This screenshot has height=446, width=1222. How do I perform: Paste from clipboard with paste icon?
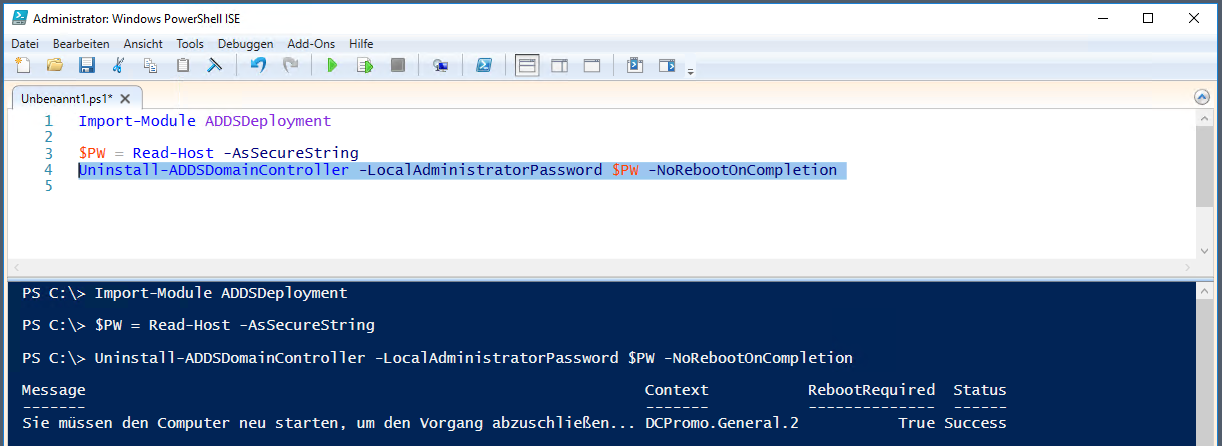182,65
